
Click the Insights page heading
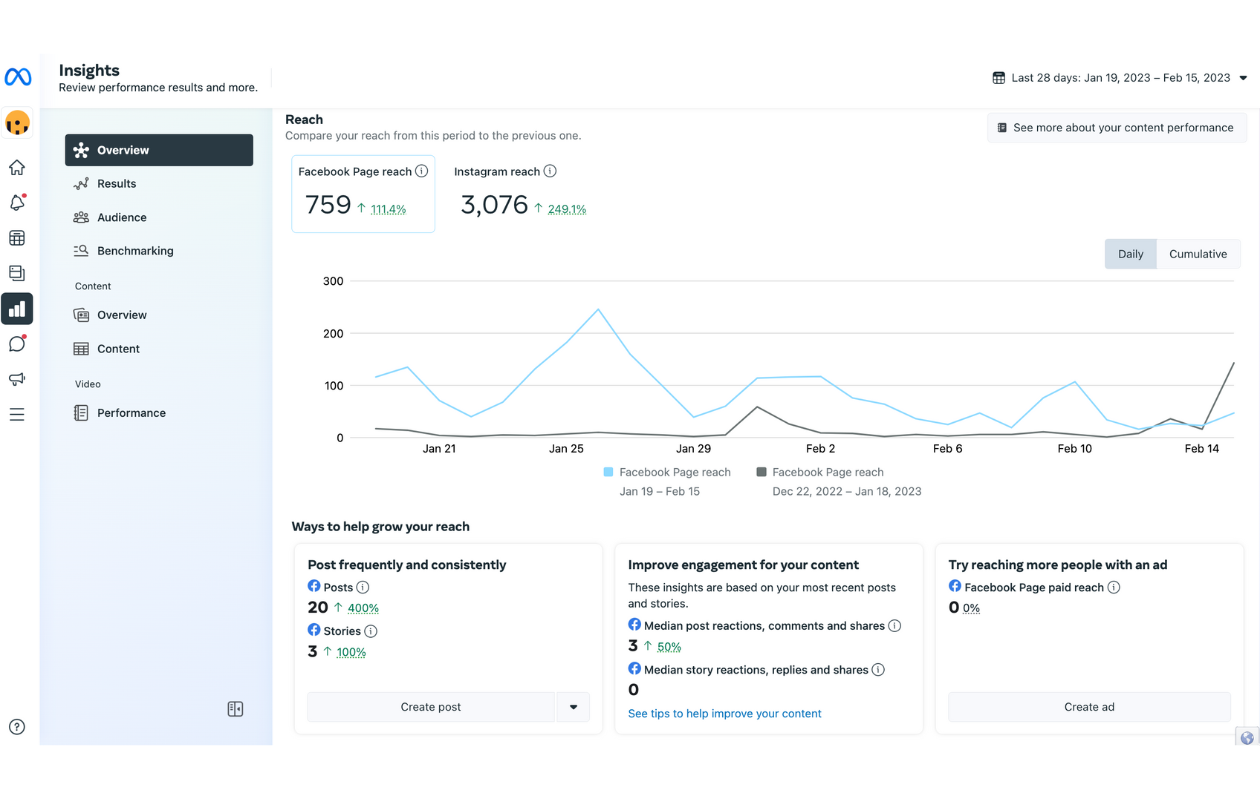tap(89, 70)
